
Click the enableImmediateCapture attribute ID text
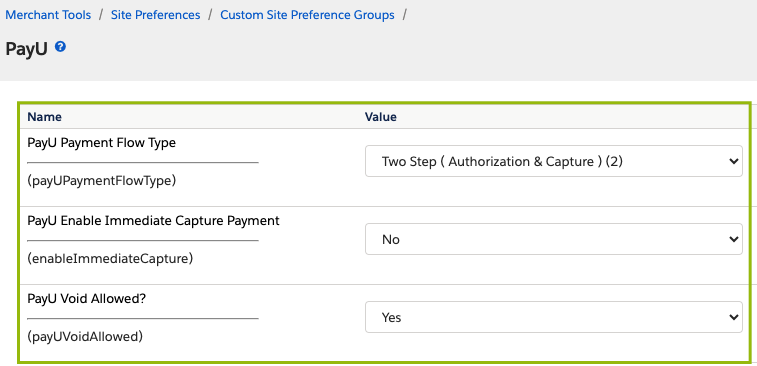coord(110,258)
